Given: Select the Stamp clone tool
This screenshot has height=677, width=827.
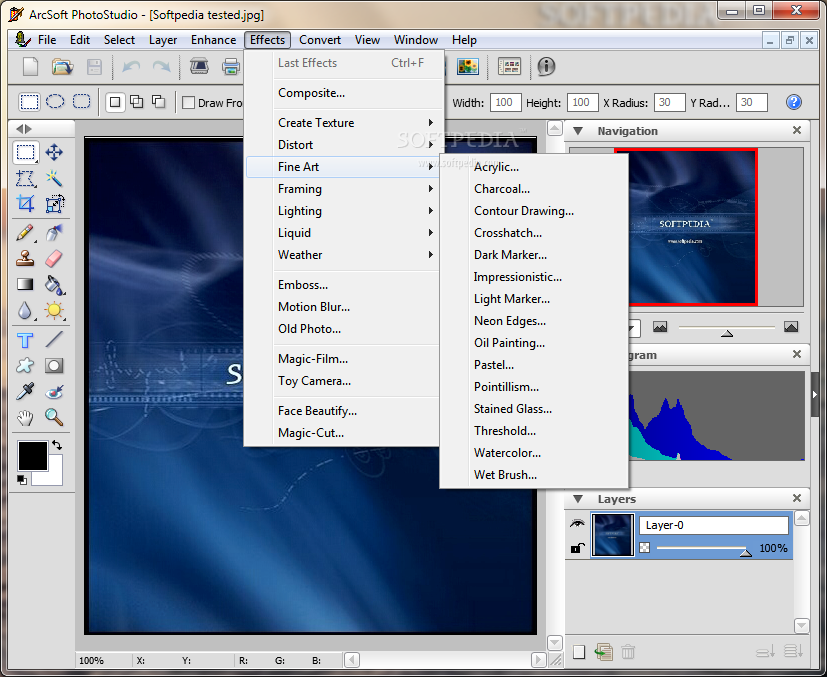Looking at the screenshot, I should coord(25,258).
